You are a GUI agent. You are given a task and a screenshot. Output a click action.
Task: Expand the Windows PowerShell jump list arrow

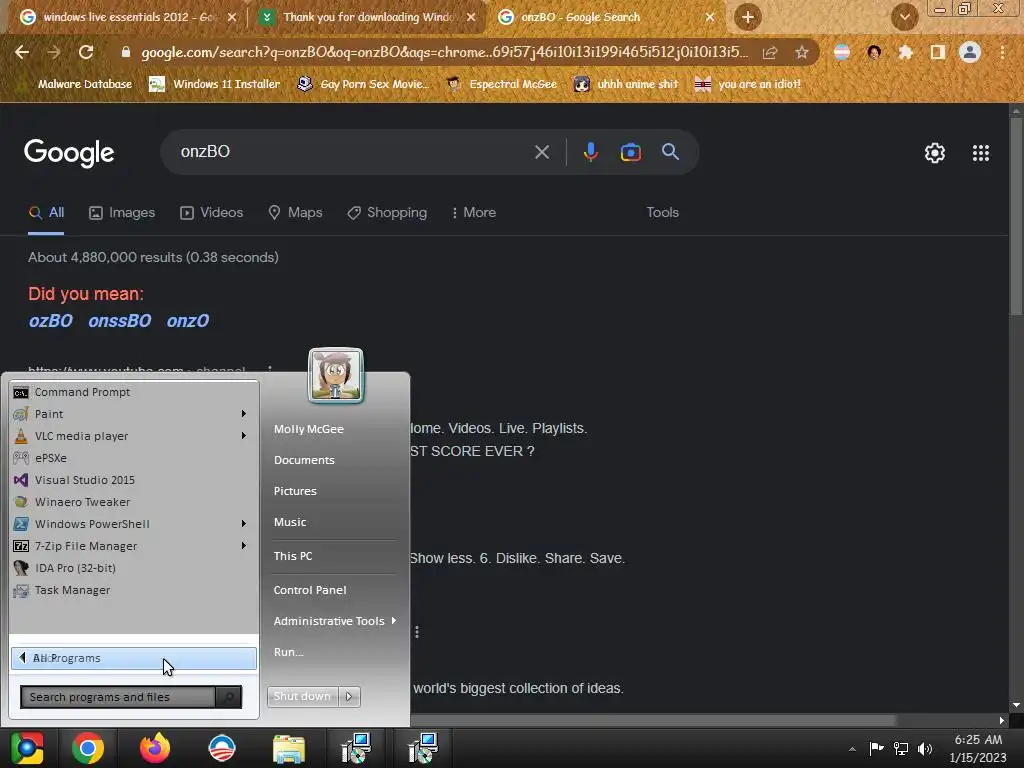click(244, 524)
